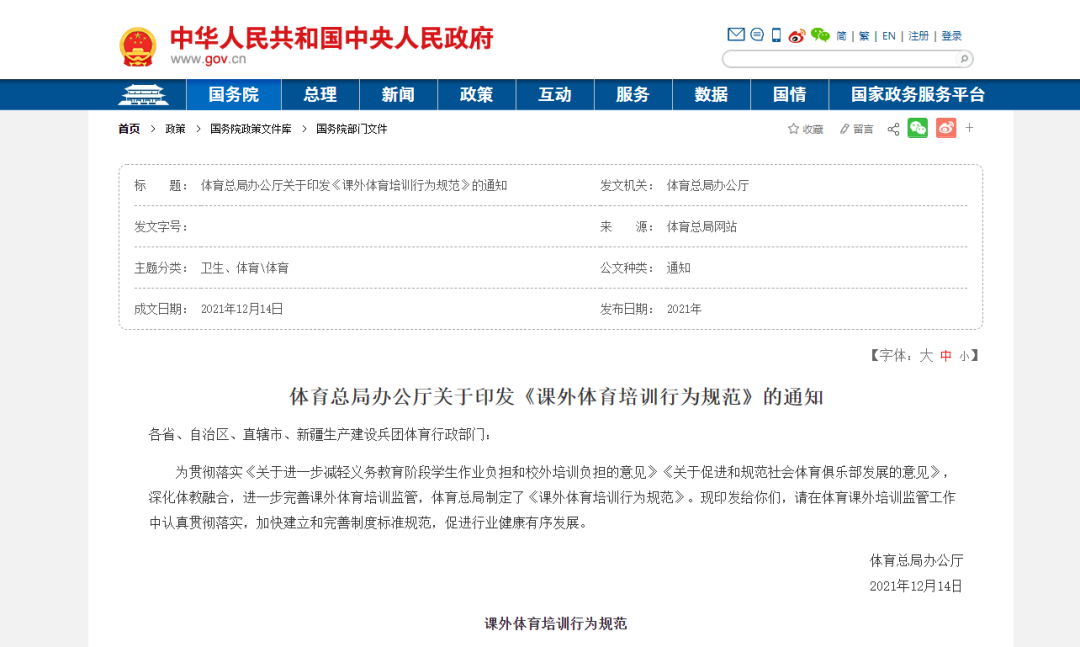Screen dimensions: 1080x647
Task: Go to 首页 via the breadcrumb
Action: click(x=128, y=128)
